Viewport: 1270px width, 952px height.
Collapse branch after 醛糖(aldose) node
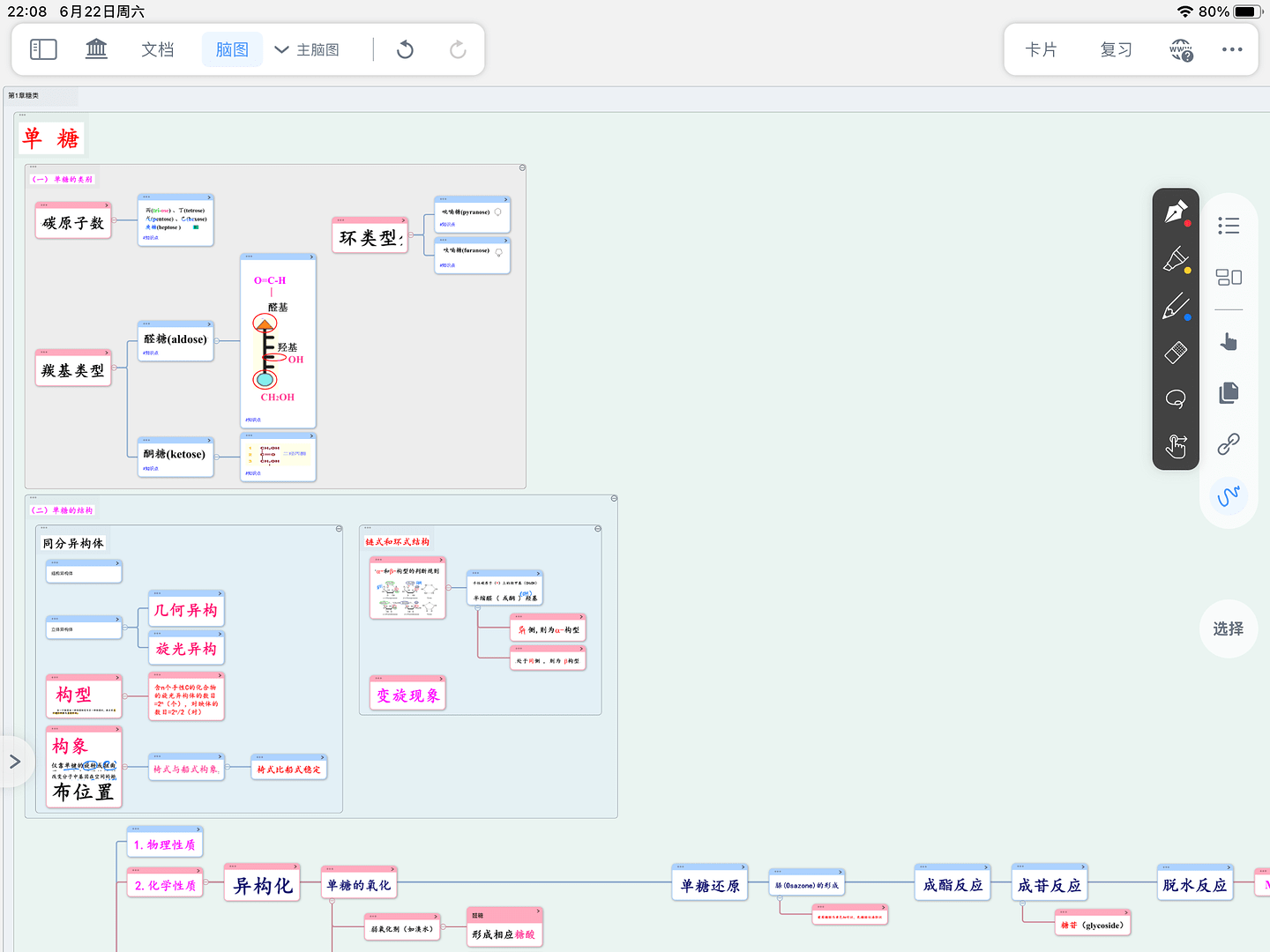[217, 341]
